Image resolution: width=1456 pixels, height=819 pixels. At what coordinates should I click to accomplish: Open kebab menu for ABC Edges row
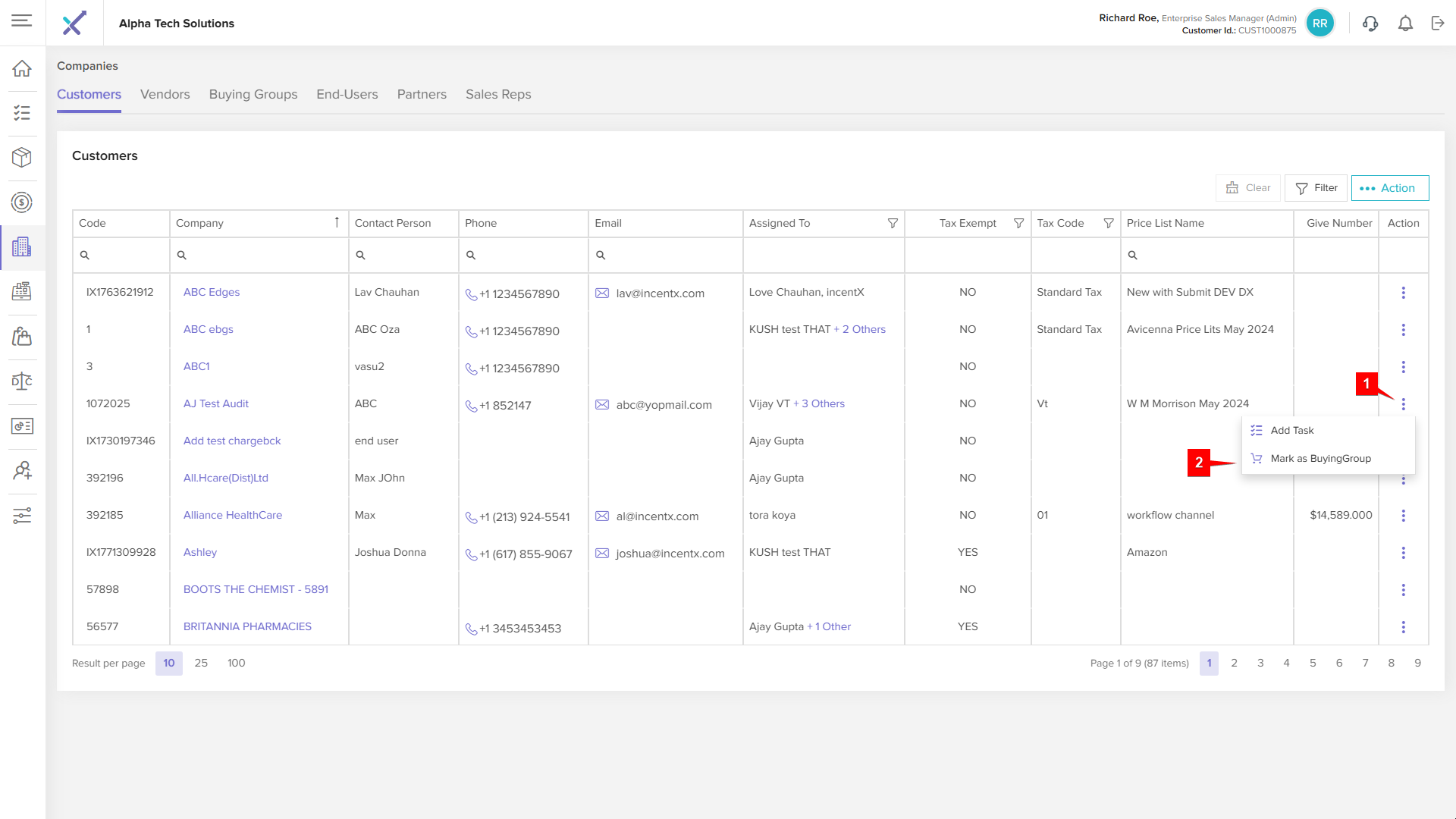pos(1403,293)
